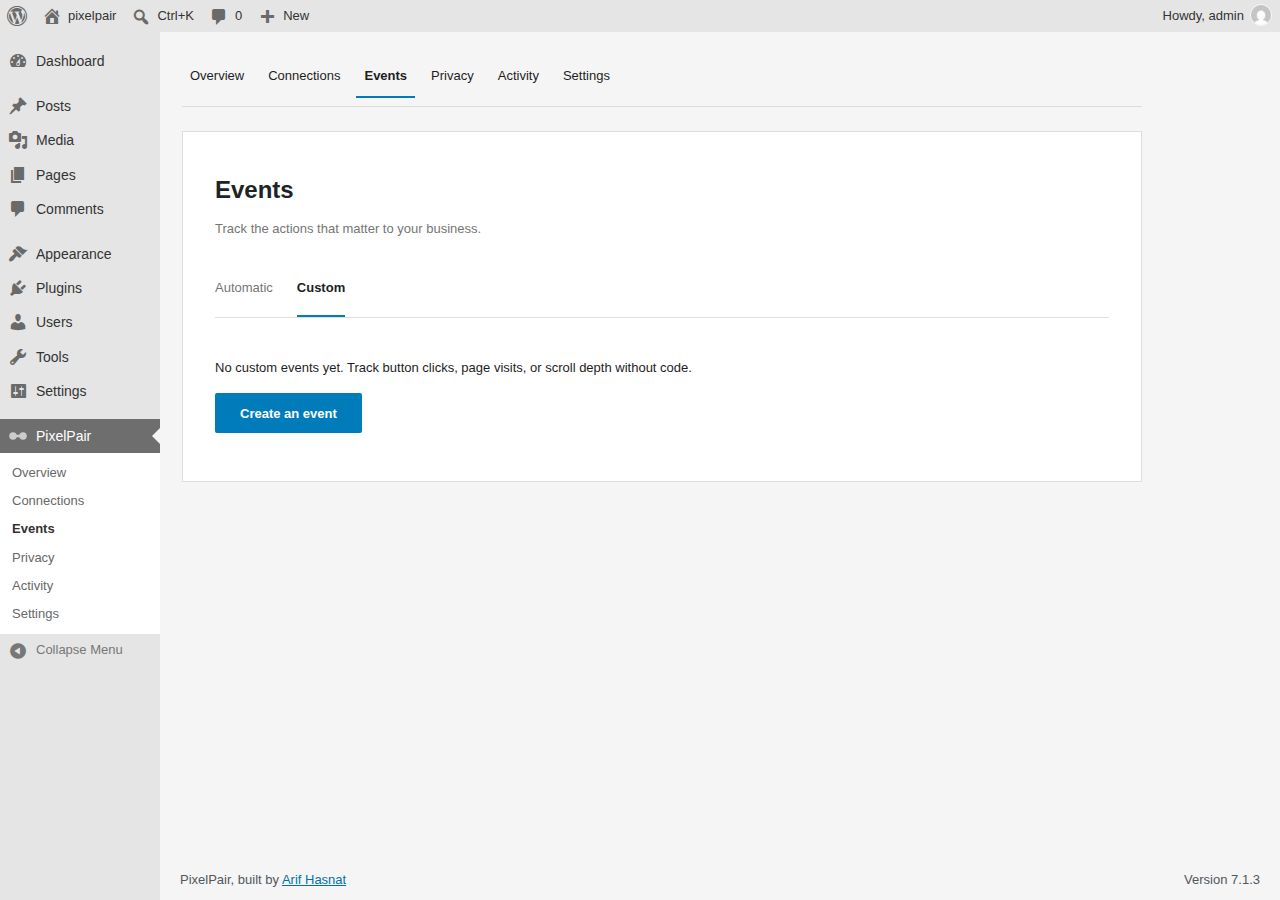This screenshot has height=900, width=1280.
Task: Click the Users person icon
Action: pos(18,322)
